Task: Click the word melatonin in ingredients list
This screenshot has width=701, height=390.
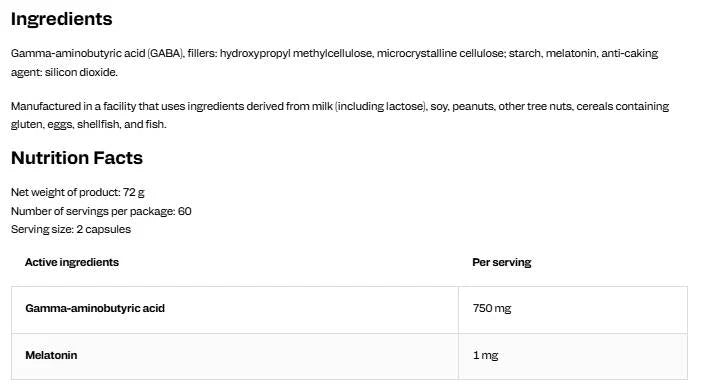Action: click(x=571, y=53)
